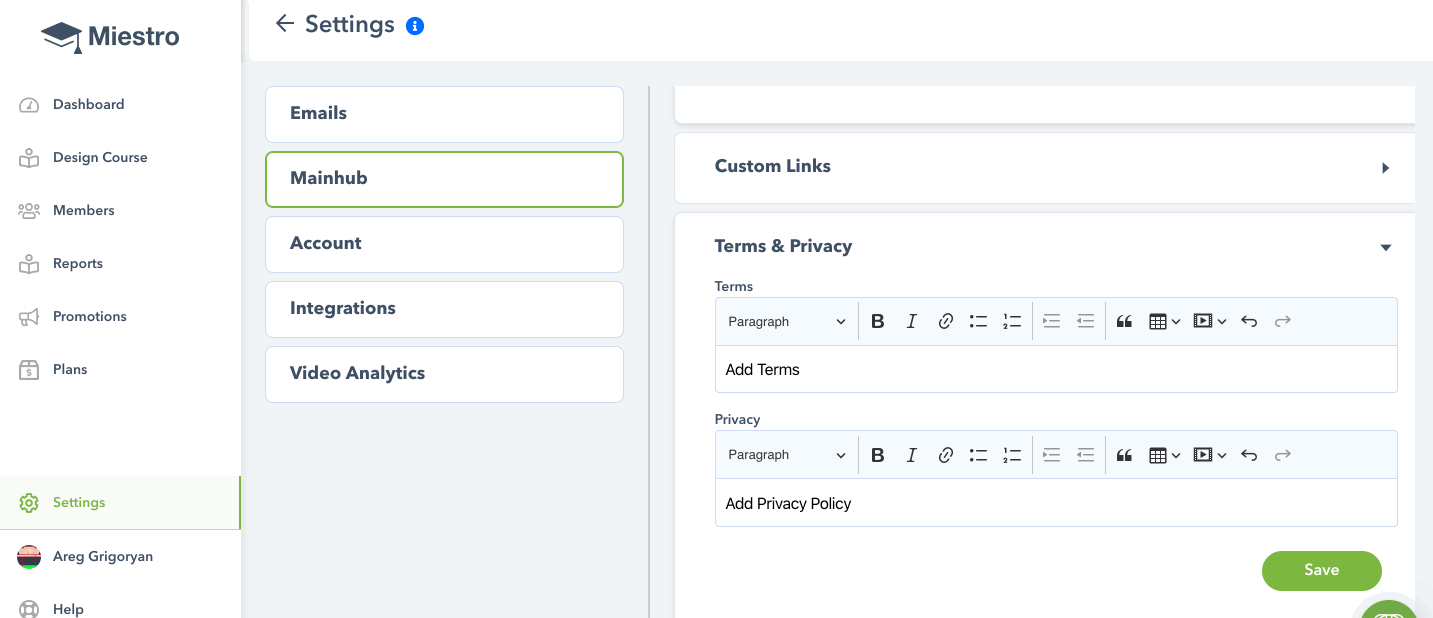Open the green chat widget button

pyautogui.click(x=1390, y=609)
